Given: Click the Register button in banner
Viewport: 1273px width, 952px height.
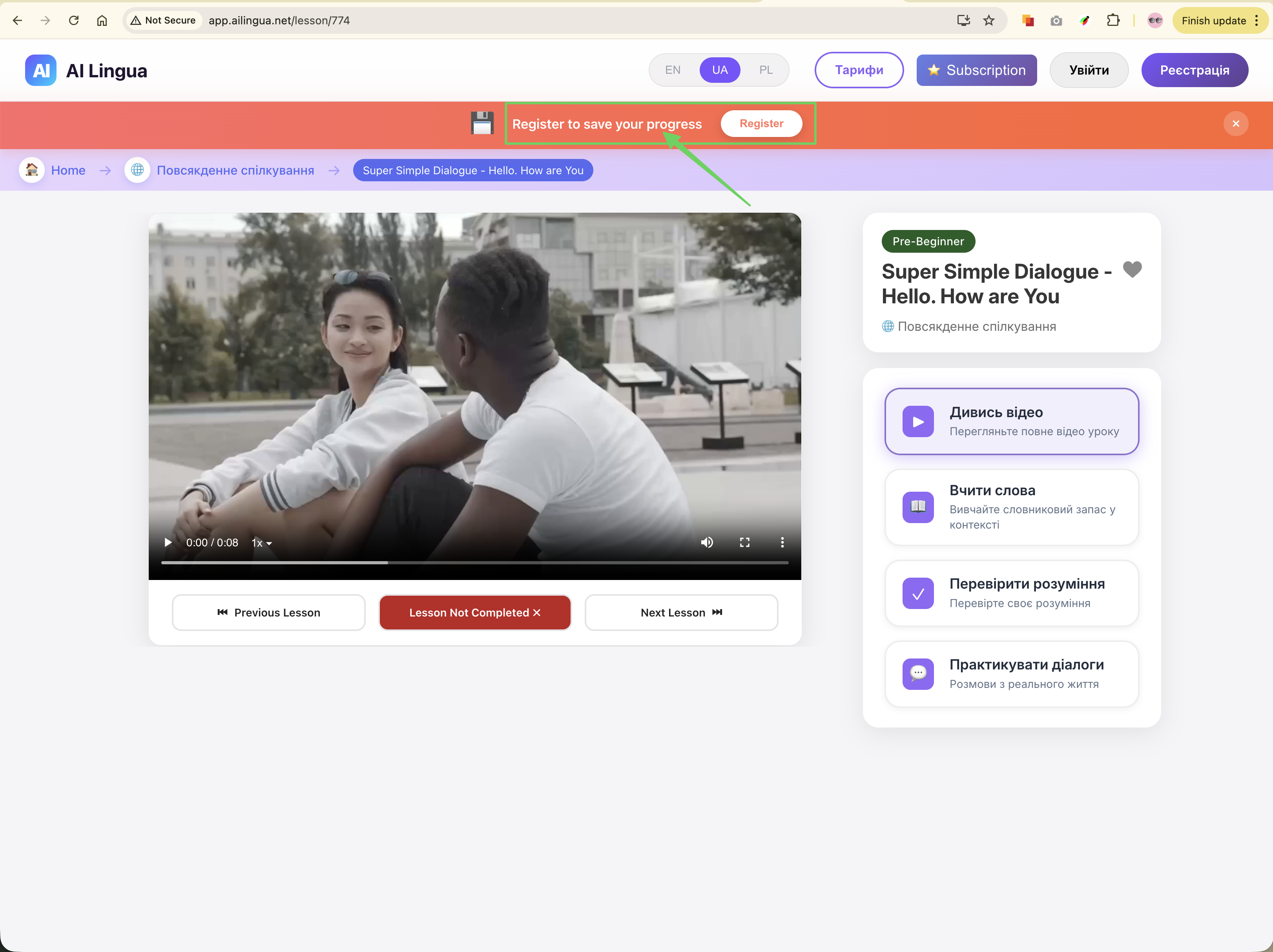Looking at the screenshot, I should 761,124.
